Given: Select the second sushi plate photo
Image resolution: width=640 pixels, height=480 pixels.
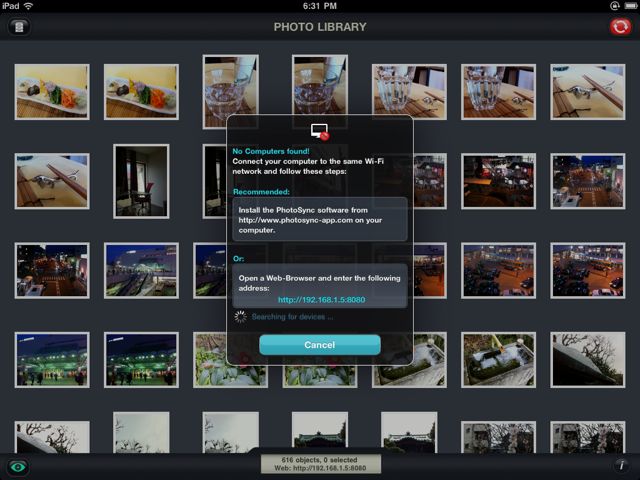Looking at the screenshot, I should click(x=141, y=92).
